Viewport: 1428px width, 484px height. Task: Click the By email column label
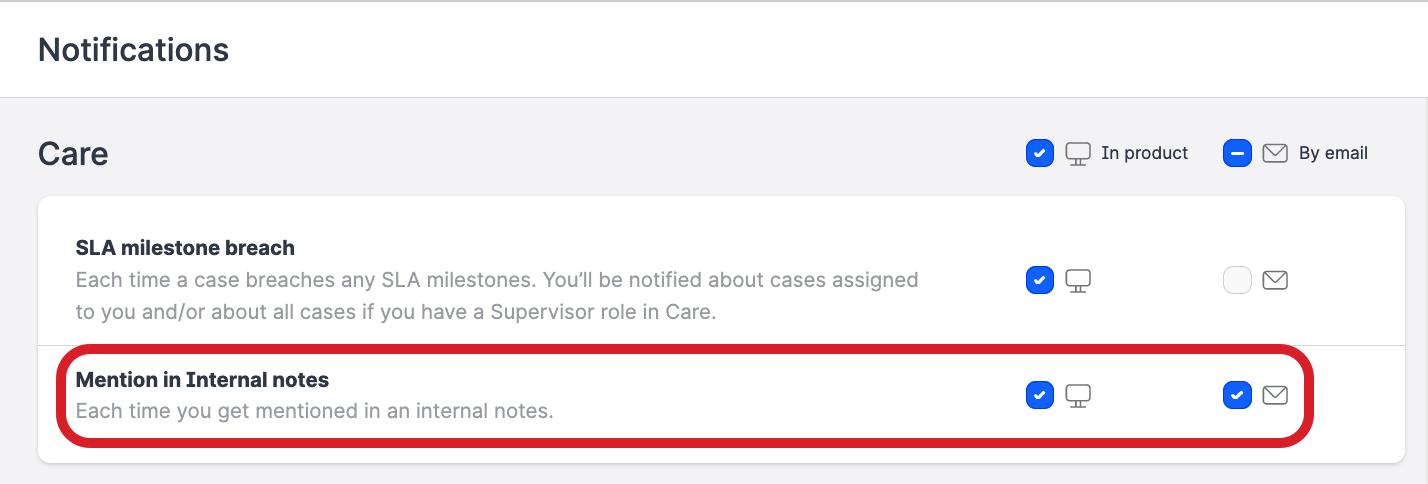[x=1333, y=154]
